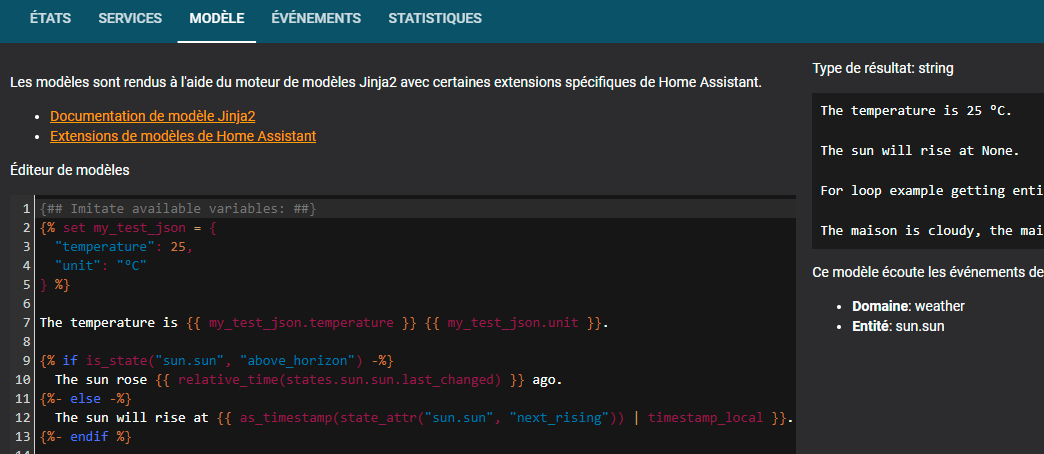
Task: Click the is_state "sun.sun" condition line
Action: 220,361
